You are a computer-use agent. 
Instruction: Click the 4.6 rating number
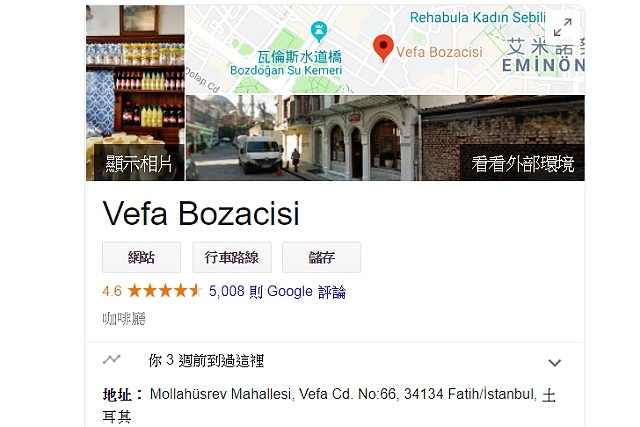112,291
